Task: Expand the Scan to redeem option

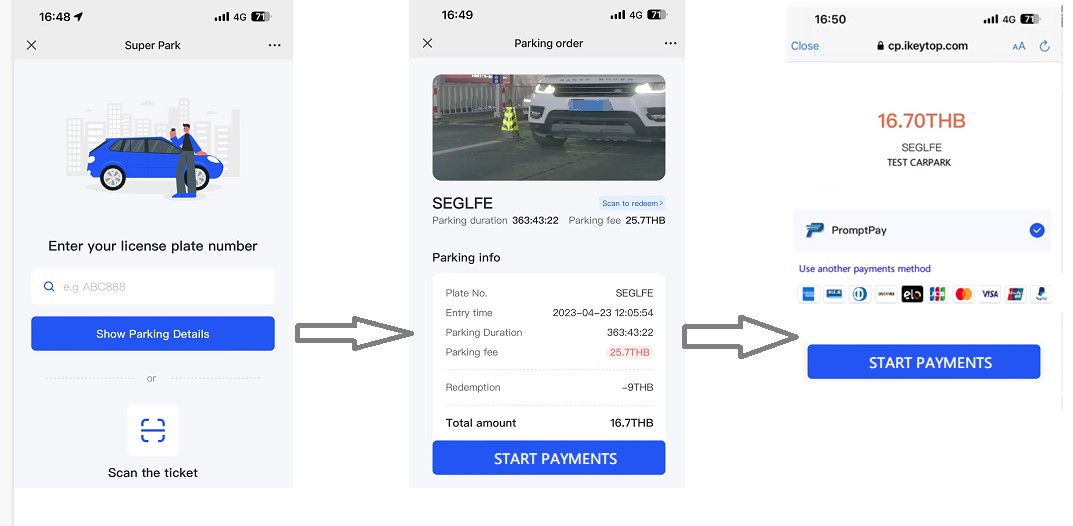Action: (x=632, y=203)
